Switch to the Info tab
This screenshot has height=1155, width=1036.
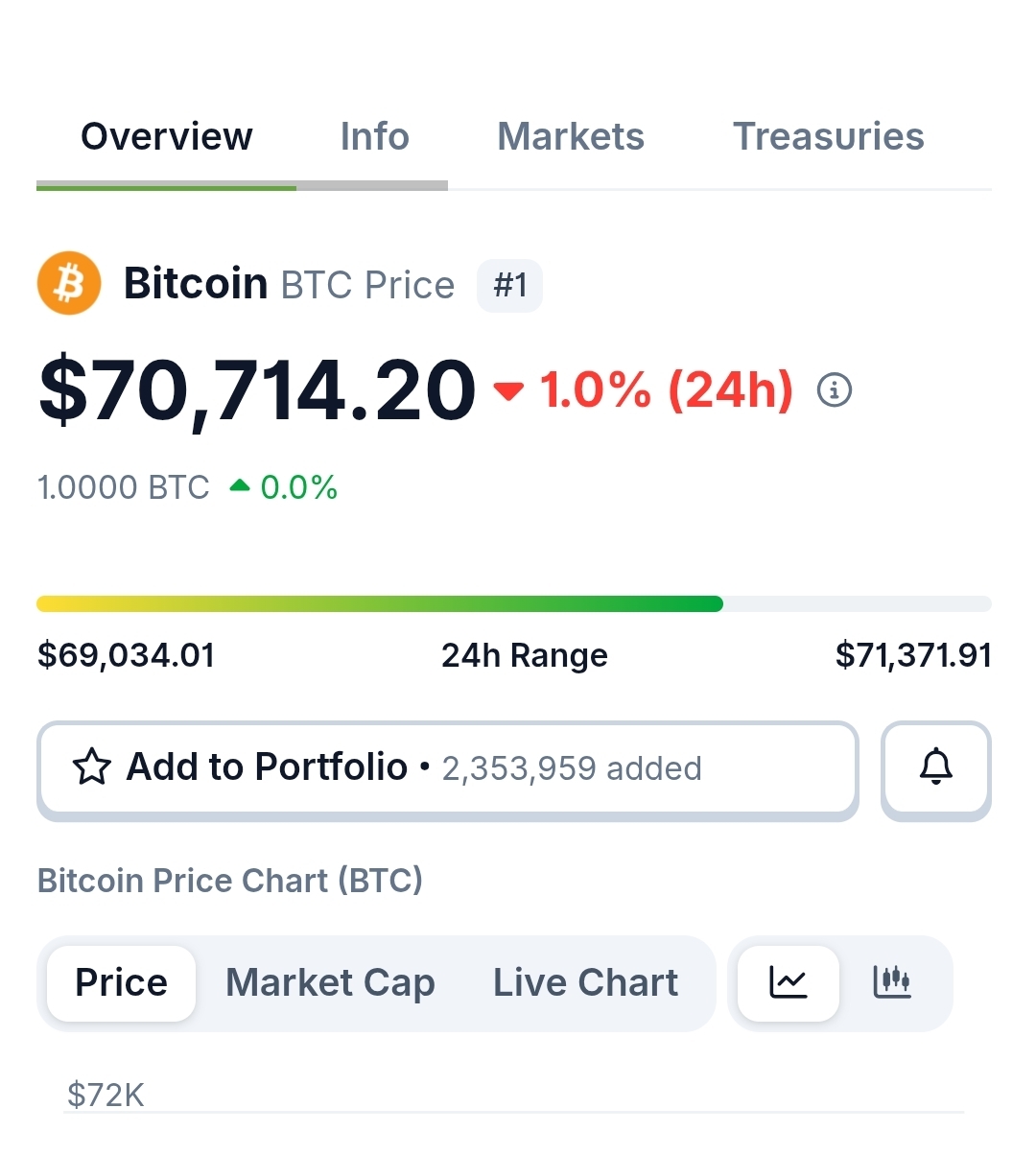click(x=374, y=137)
